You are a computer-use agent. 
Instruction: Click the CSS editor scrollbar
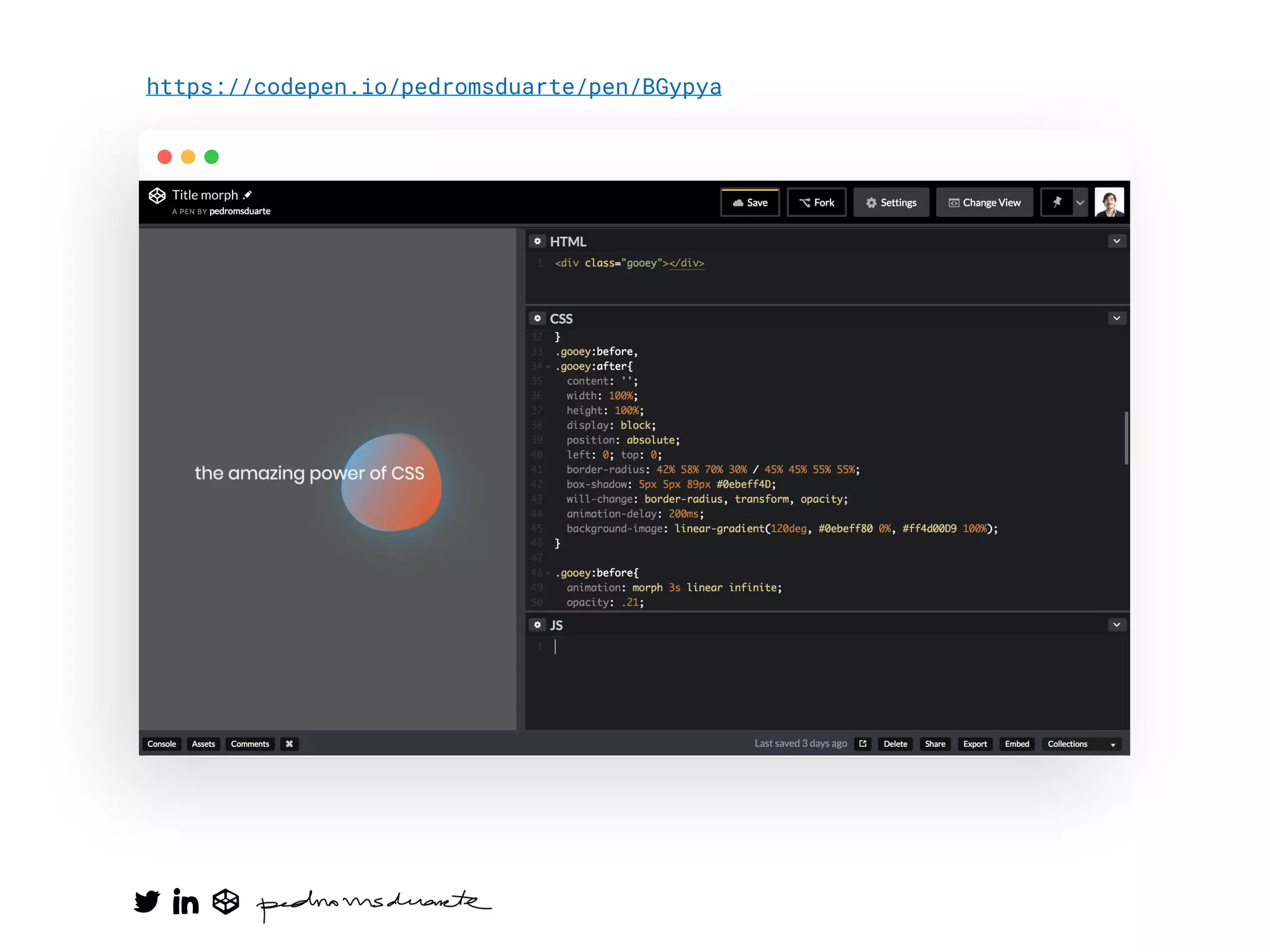point(1126,438)
